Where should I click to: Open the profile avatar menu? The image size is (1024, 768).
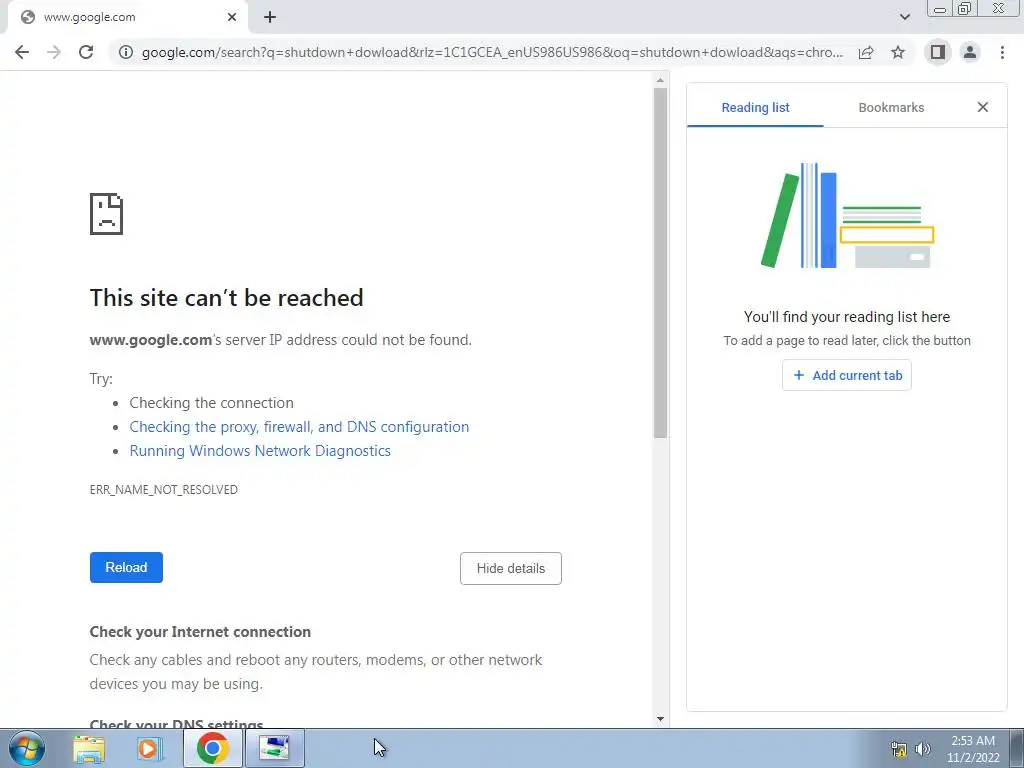(x=970, y=52)
